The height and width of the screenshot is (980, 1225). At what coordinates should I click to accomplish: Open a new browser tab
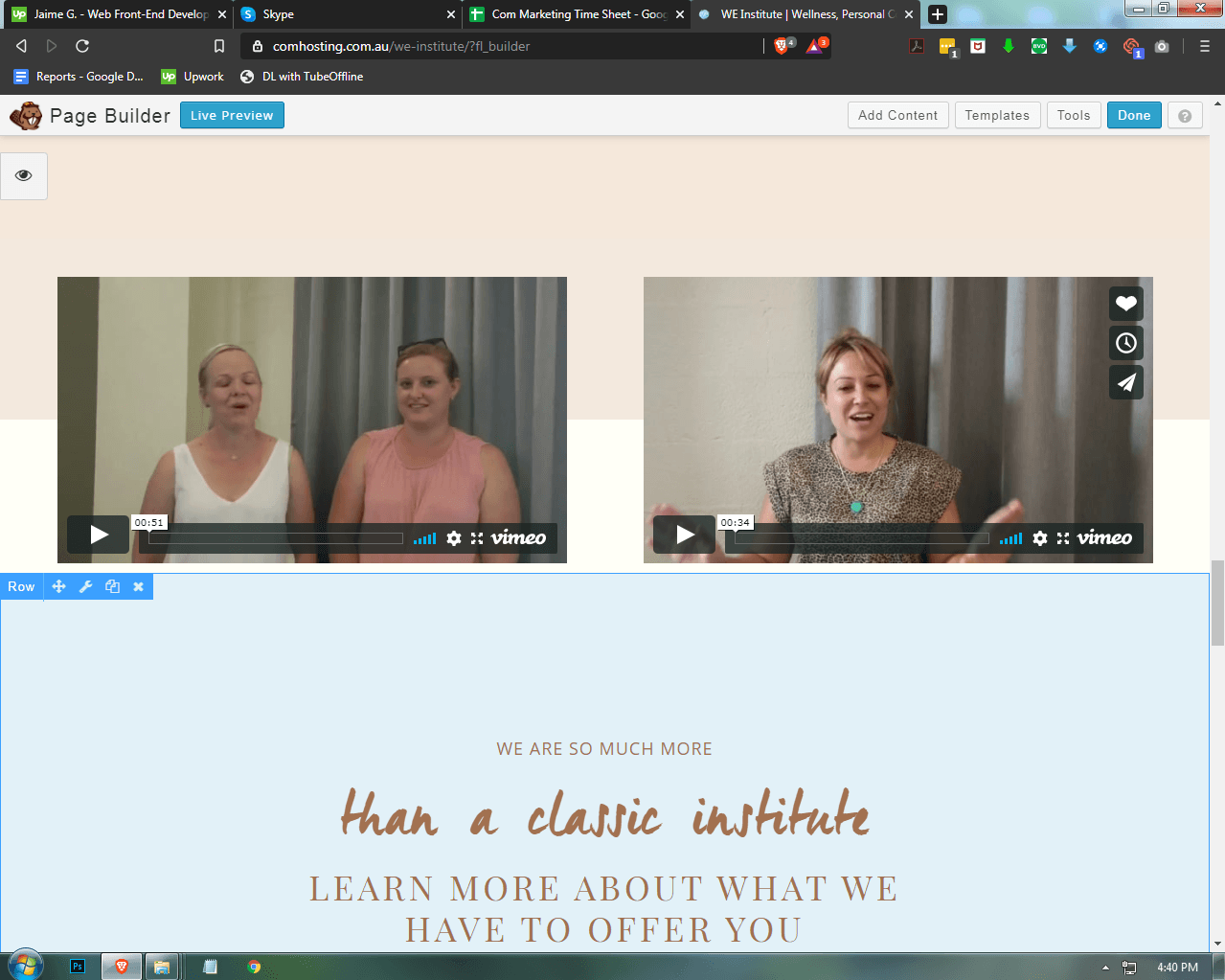[938, 14]
